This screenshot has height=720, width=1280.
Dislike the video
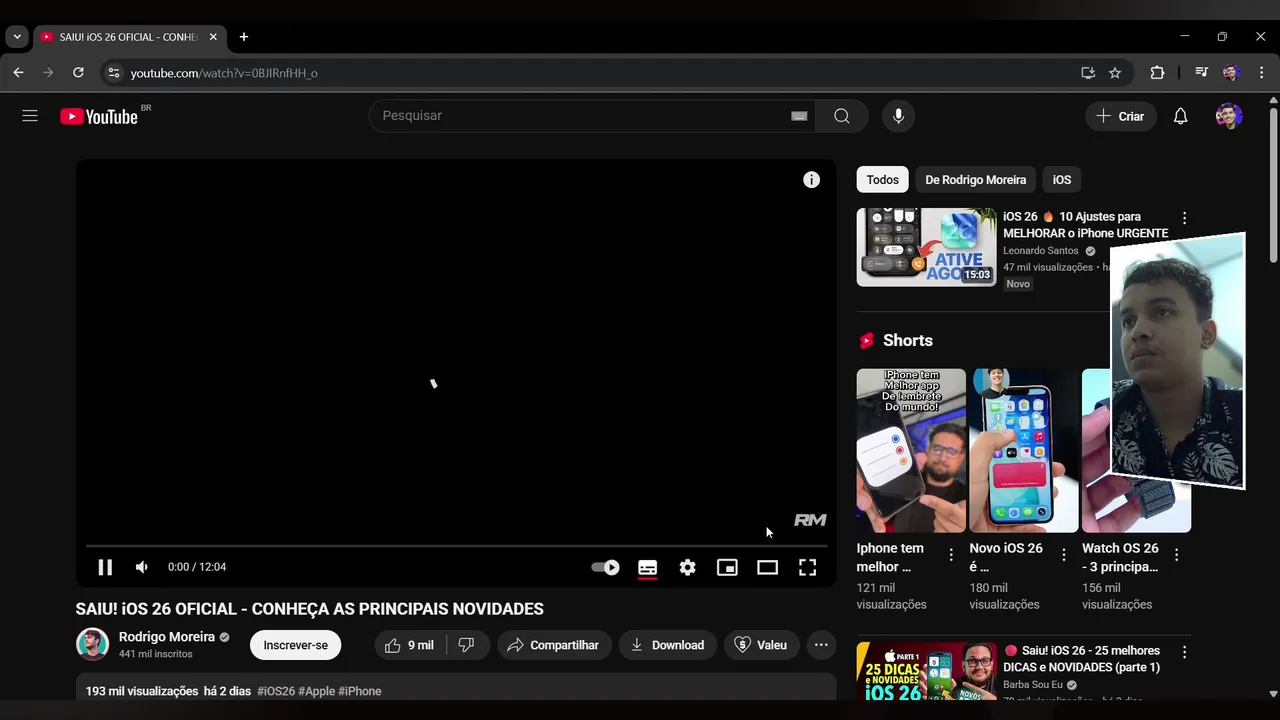tap(466, 645)
